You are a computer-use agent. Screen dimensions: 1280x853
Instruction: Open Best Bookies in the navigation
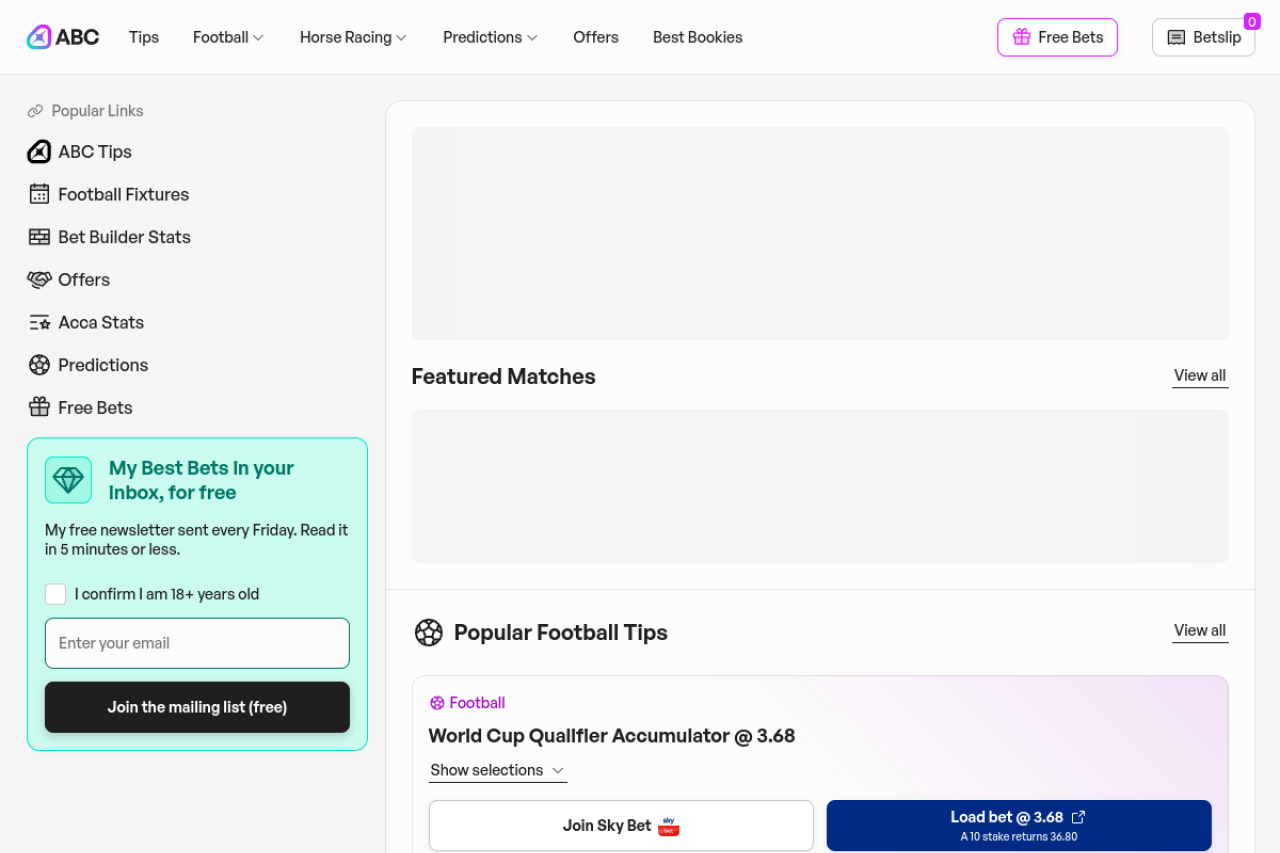coord(697,37)
